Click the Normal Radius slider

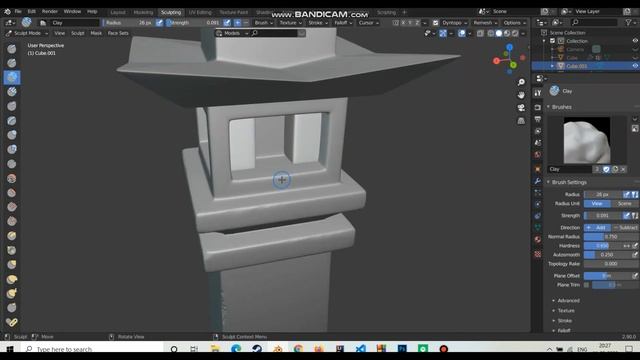(611, 237)
